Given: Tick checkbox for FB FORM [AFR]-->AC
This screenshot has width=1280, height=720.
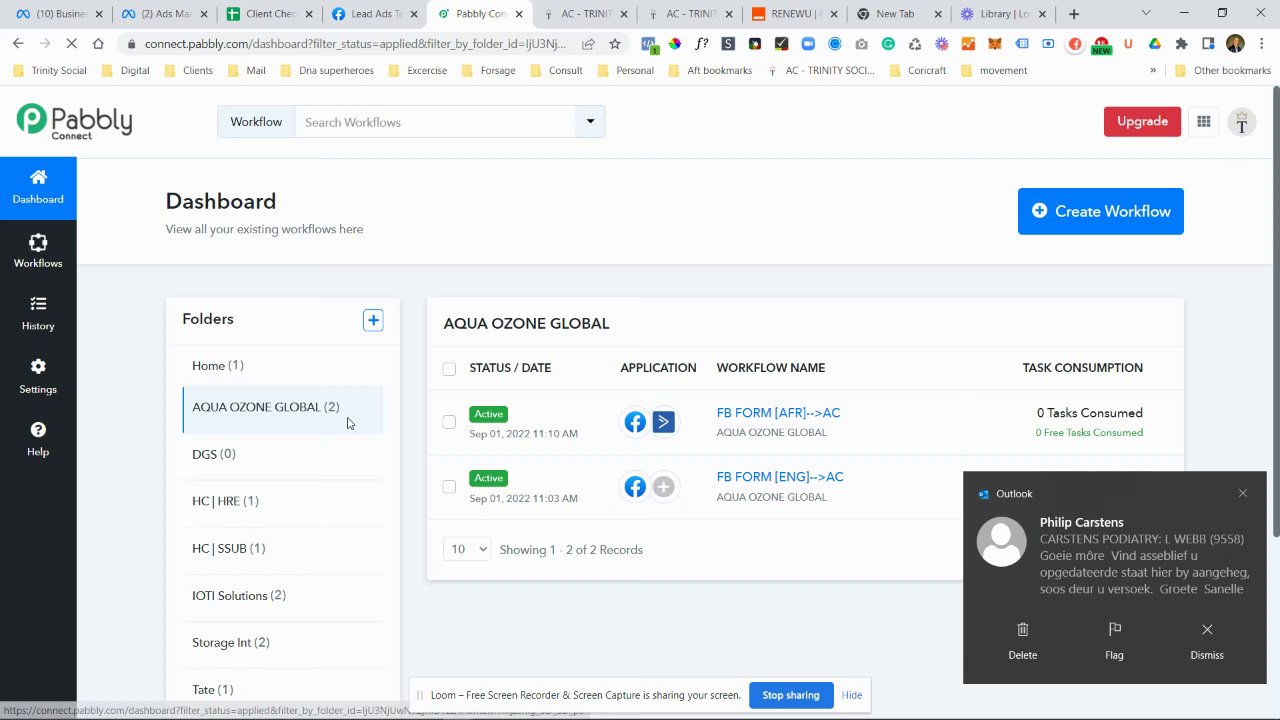Looking at the screenshot, I should pos(449,422).
